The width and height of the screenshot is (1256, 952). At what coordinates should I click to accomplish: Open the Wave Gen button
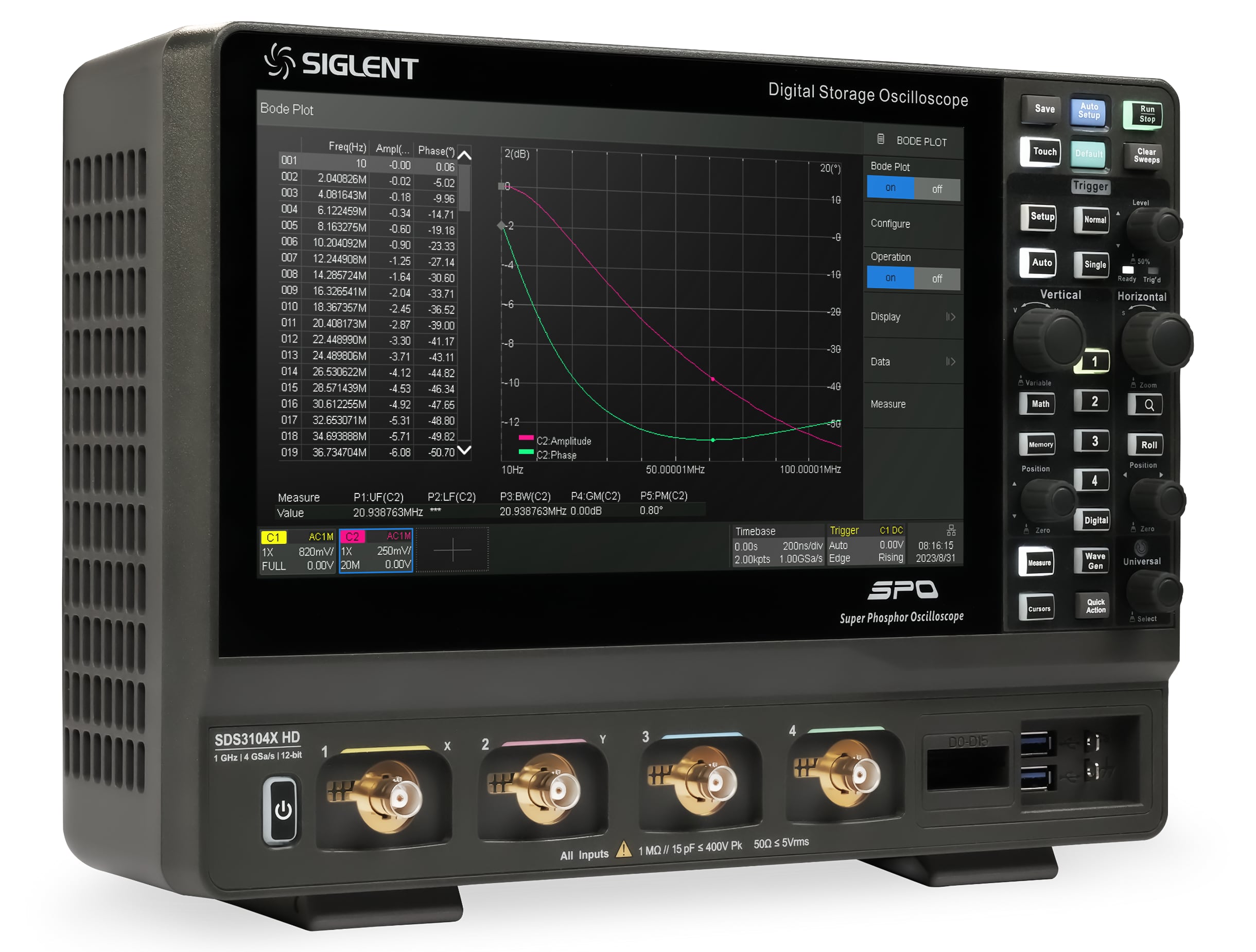coord(1091,561)
